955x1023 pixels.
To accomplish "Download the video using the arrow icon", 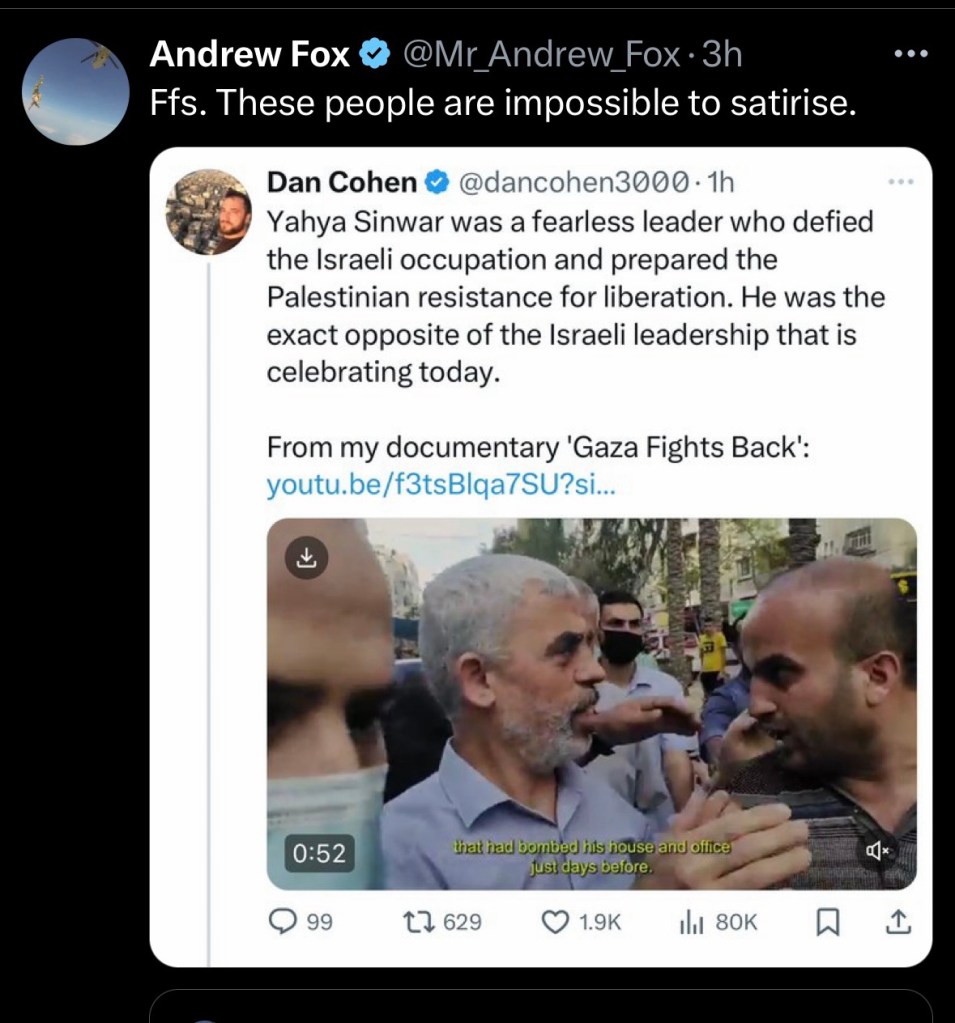I will tap(307, 556).
